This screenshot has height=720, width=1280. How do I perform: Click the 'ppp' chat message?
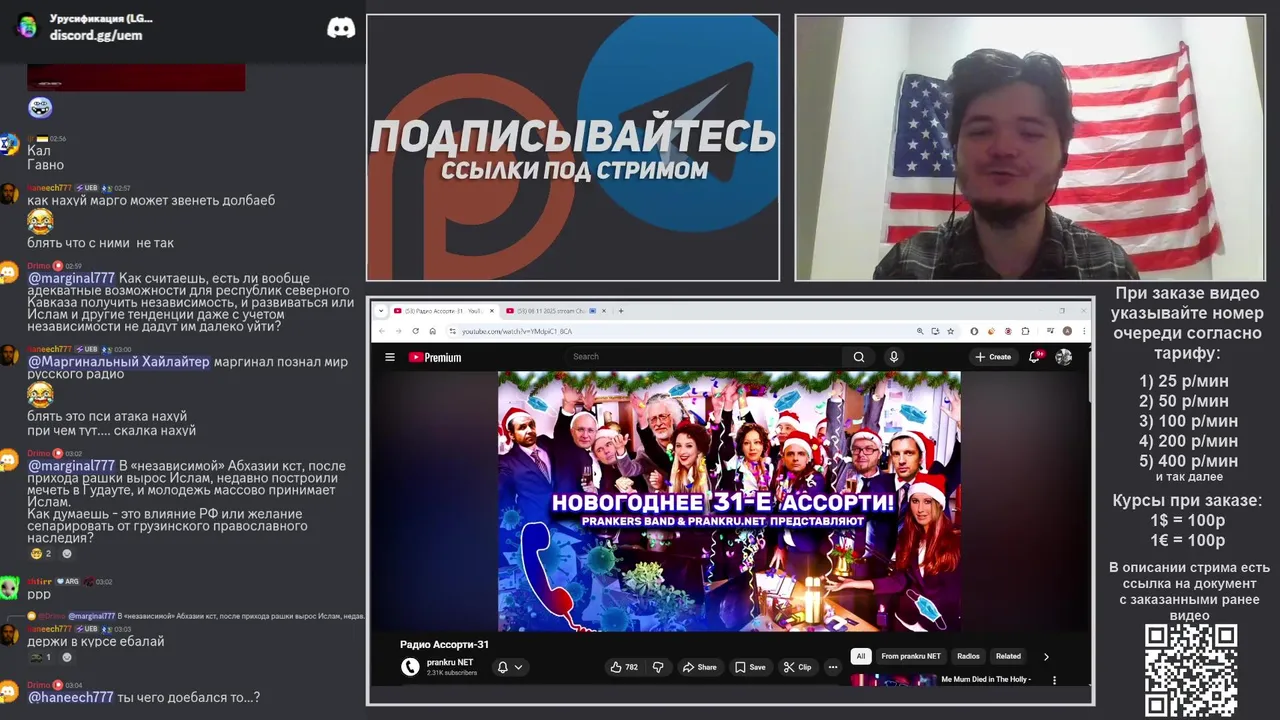point(38,594)
